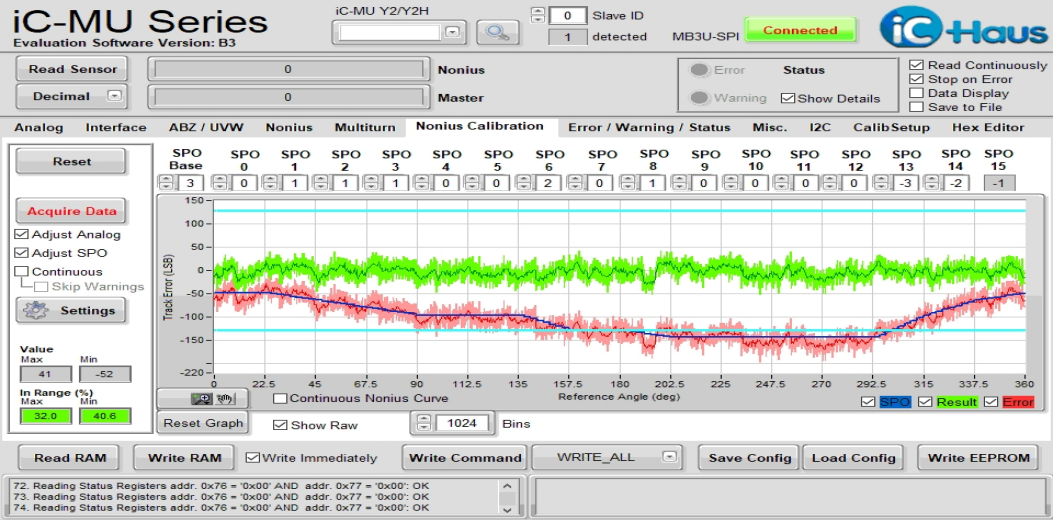The width and height of the screenshot is (1055, 524).
Task: Click the Bins count stepper arrows
Action: click(423, 424)
